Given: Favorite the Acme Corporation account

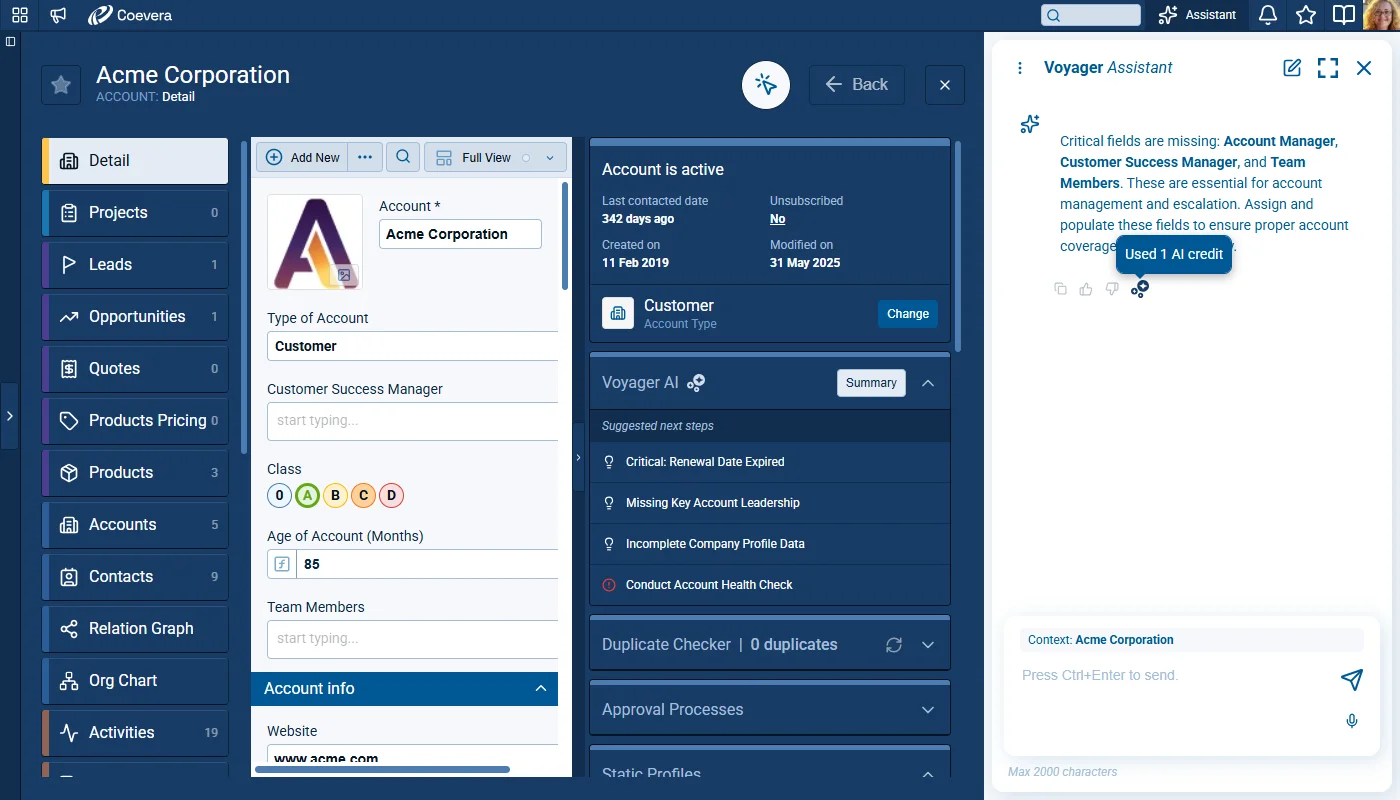Looking at the screenshot, I should pyautogui.click(x=61, y=85).
